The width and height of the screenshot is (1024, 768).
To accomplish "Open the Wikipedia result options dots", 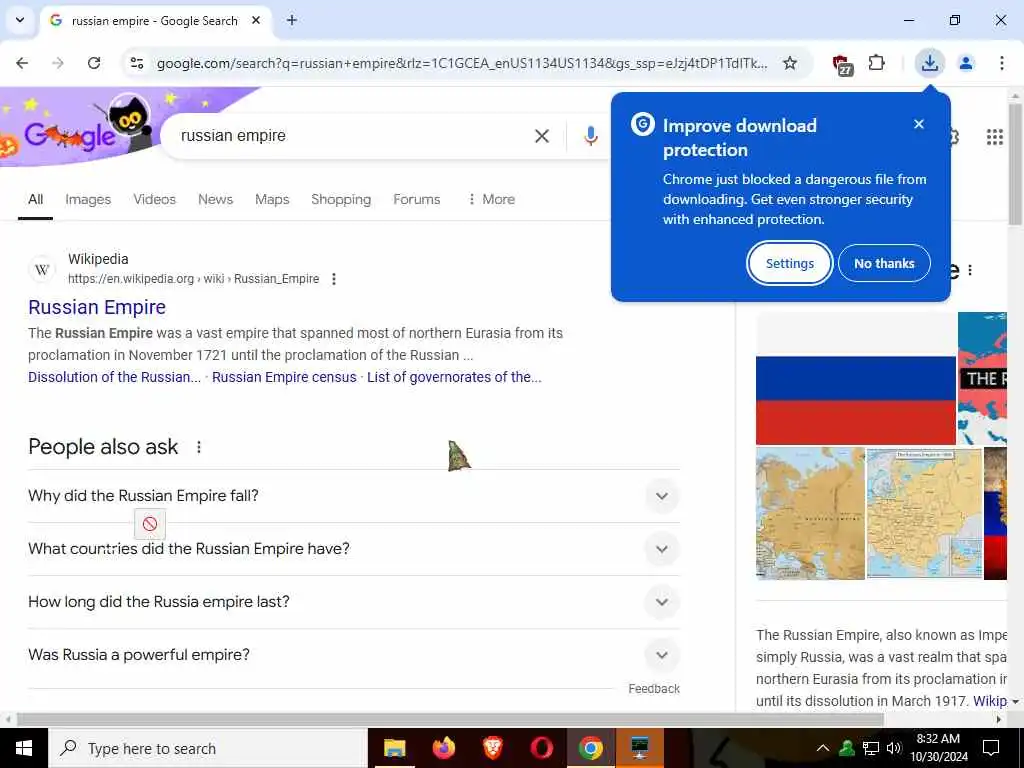I will (x=334, y=279).
